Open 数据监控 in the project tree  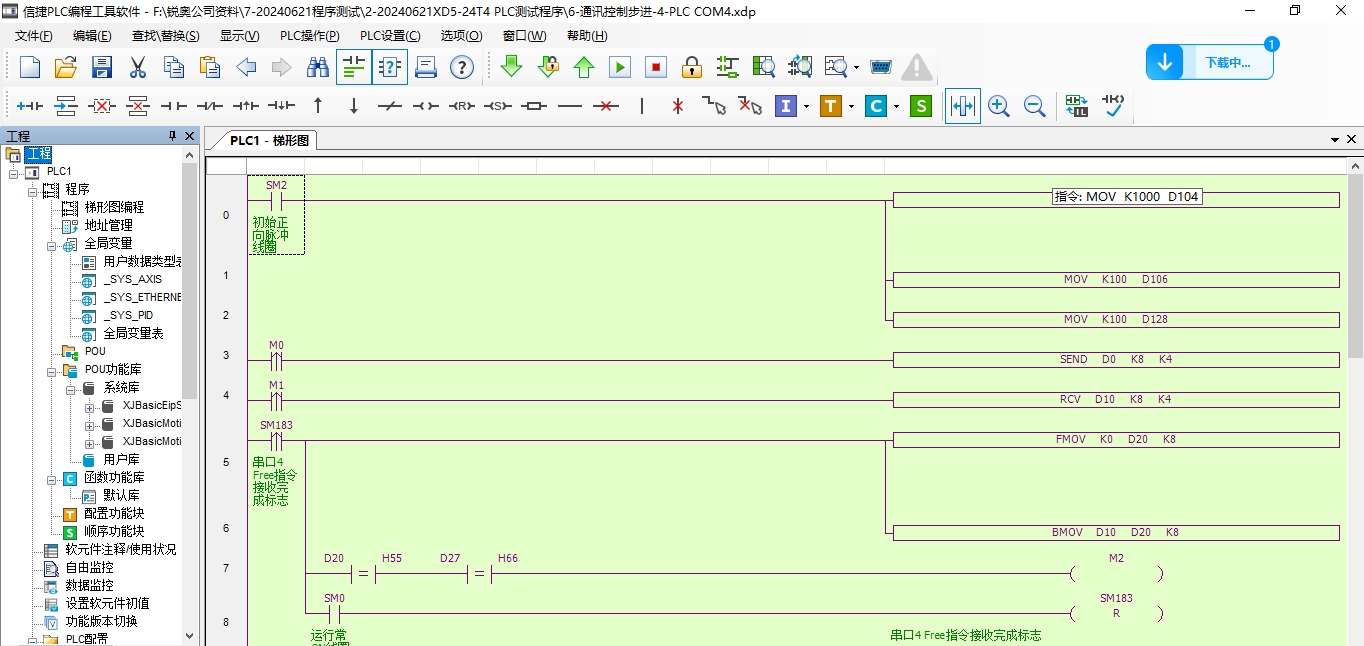[x=89, y=585]
